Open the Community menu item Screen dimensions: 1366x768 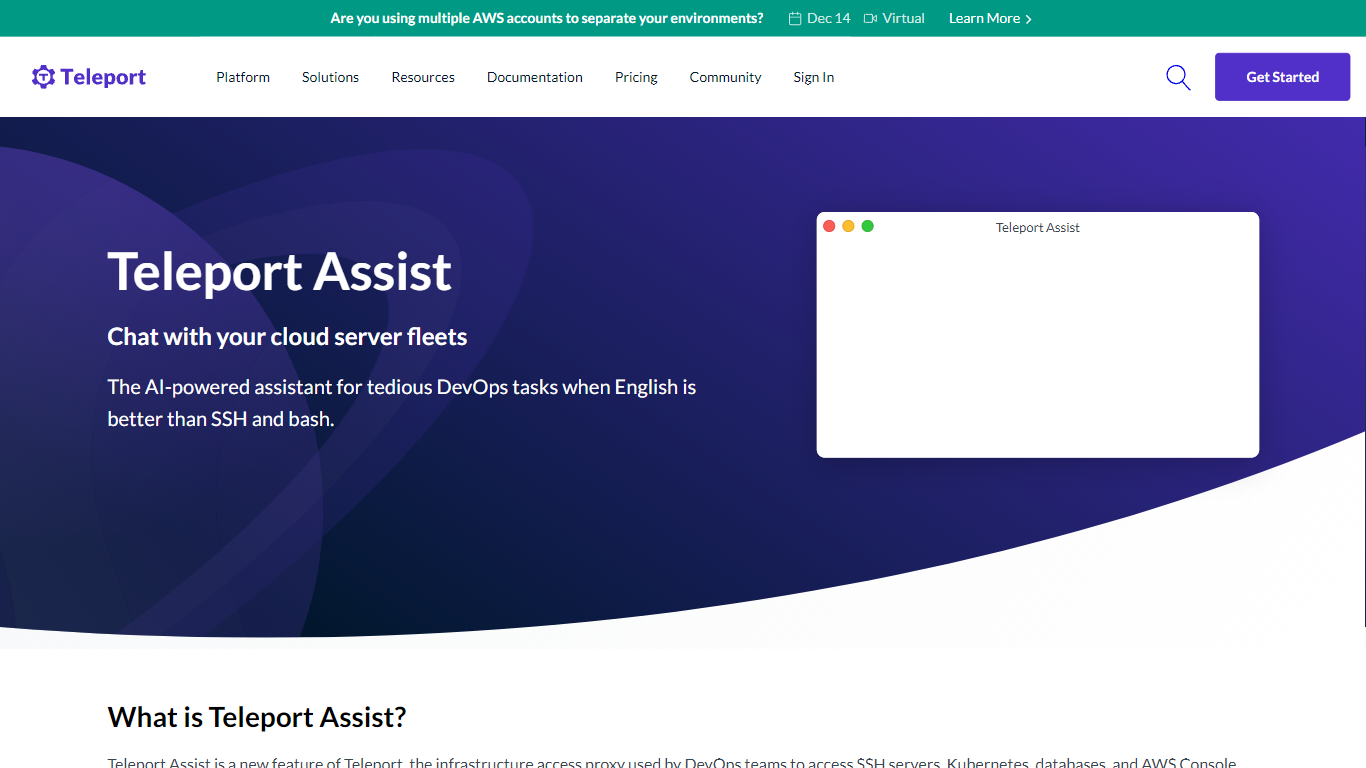725,77
